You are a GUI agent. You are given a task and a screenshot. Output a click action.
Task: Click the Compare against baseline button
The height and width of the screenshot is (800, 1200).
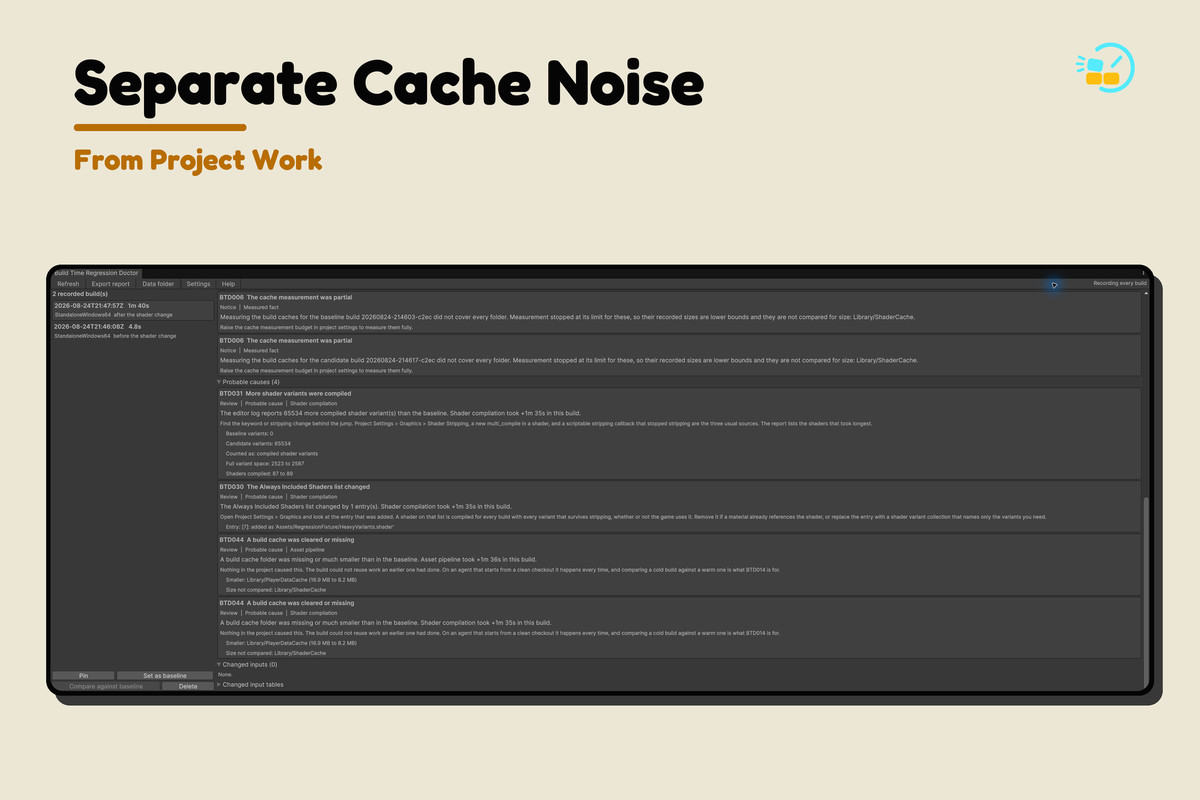(106, 686)
